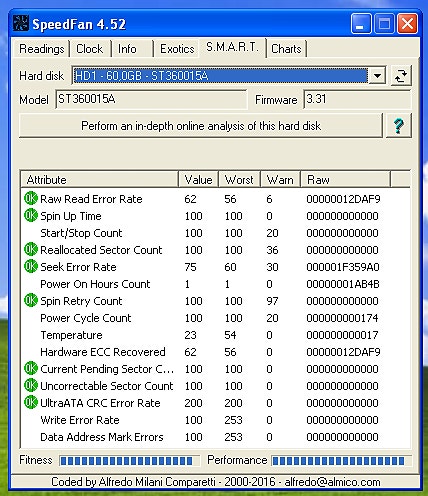Select the Write Error Rate row
The width and height of the screenshot is (428, 496).
(215, 420)
